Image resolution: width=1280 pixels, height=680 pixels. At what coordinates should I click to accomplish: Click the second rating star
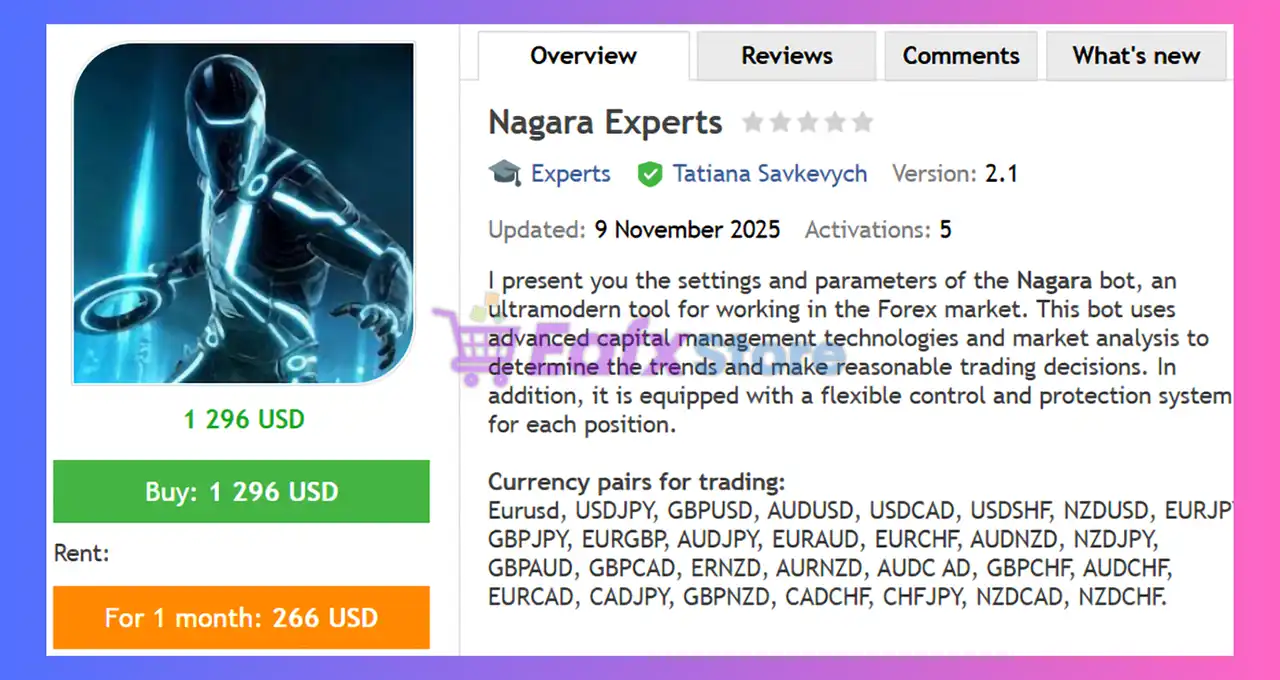coord(780,123)
